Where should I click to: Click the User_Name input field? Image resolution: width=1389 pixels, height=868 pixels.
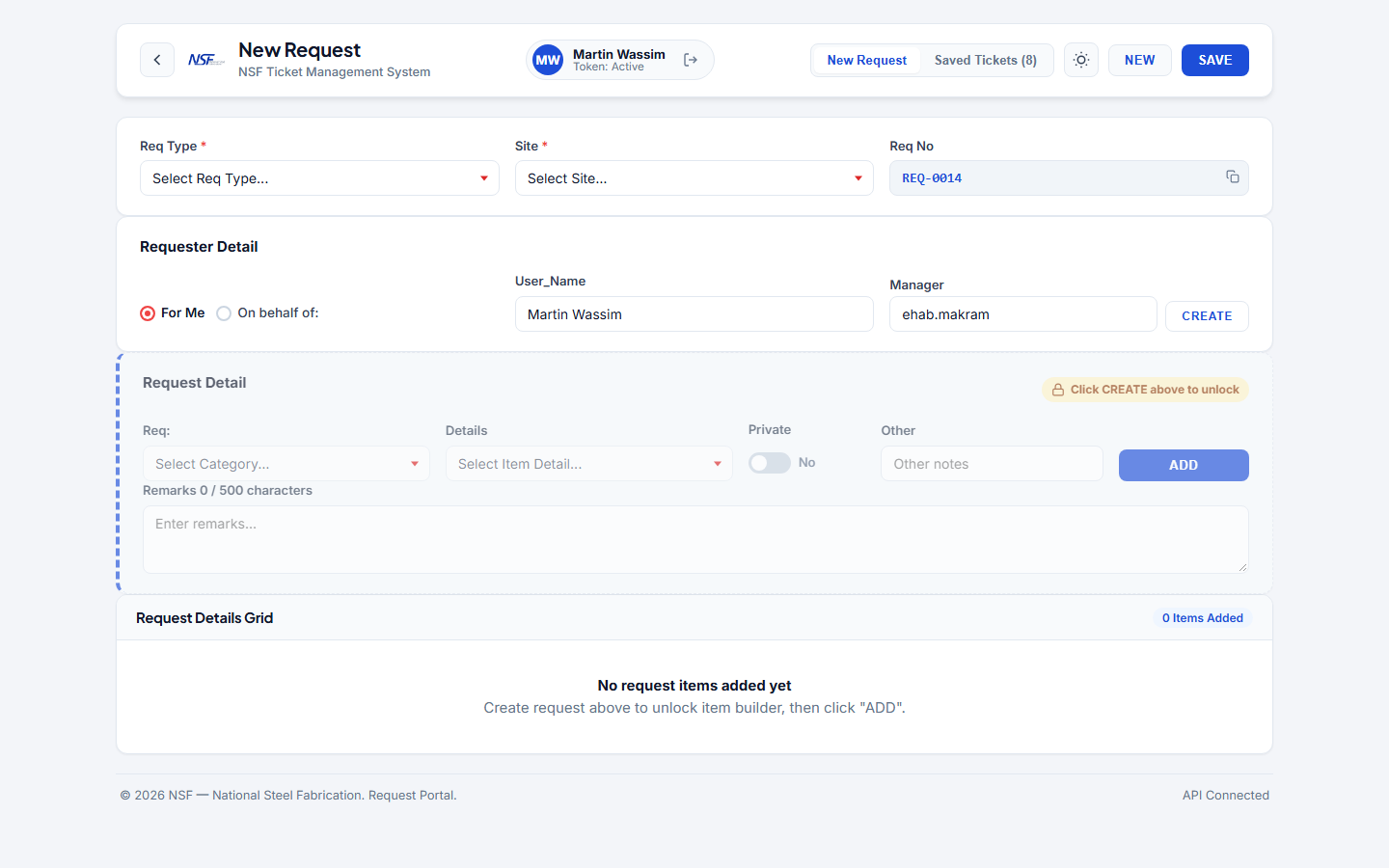tap(694, 314)
